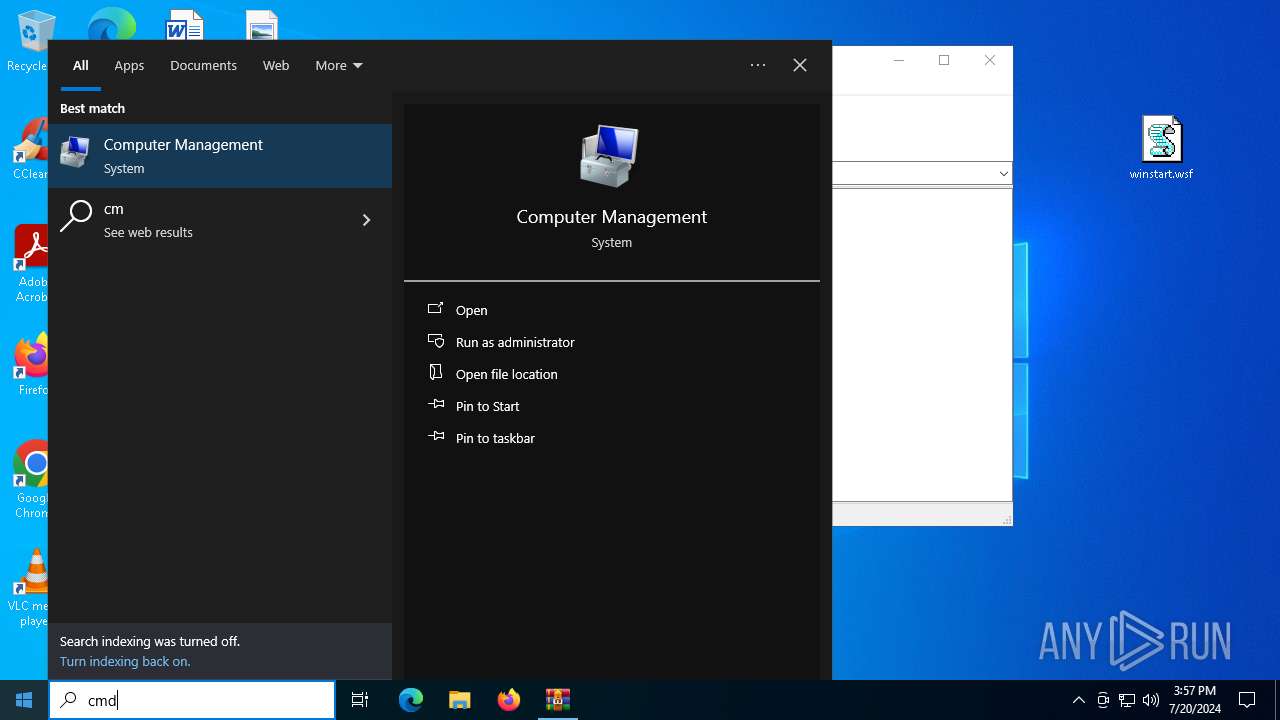Screen dimensions: 1280x720
Task: Select the winstart.wsf desktop file
Action: tap(1161, 148)
